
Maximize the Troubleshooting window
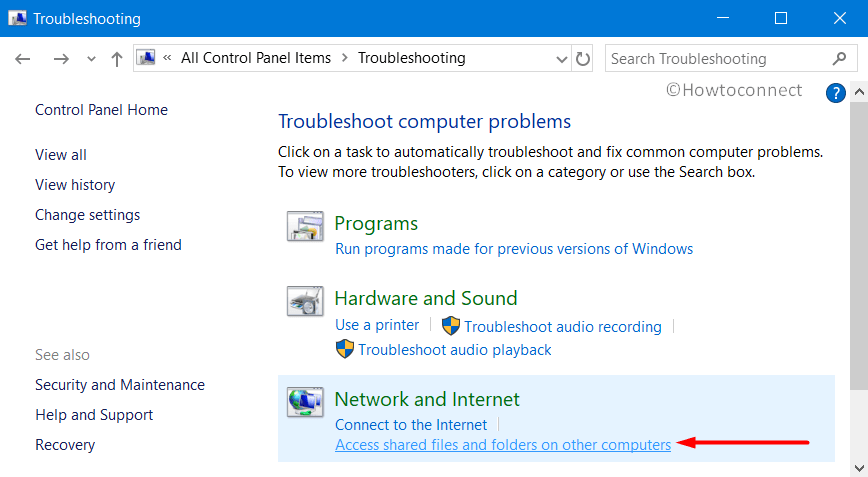(781, 18)
